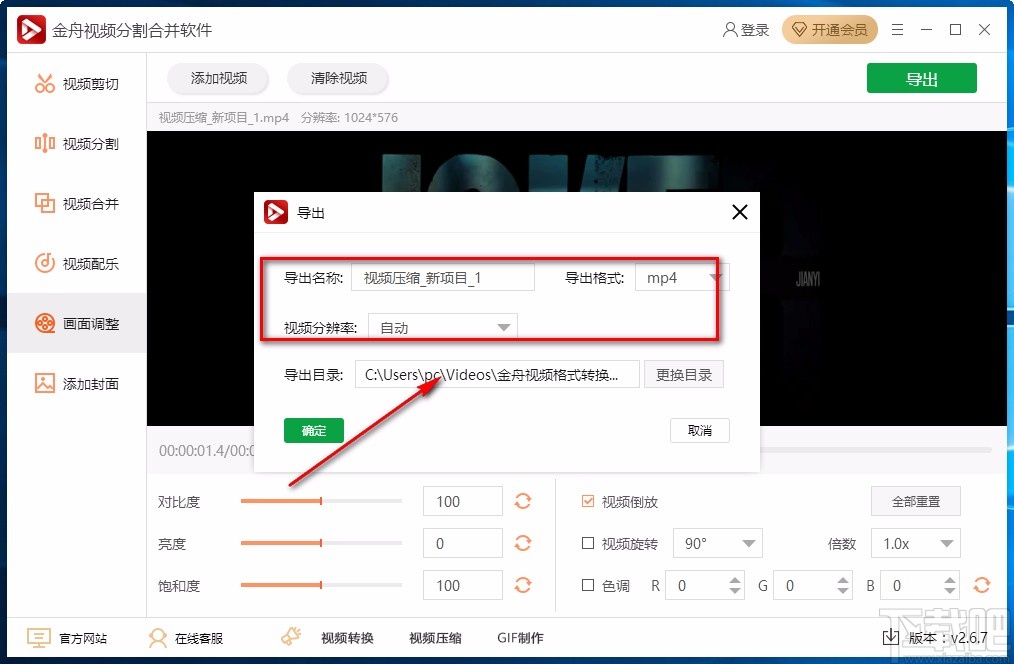The height and width of the screenshot is (664, 1014).
Task: Confirm export with the 确定 button
Action: click(x=313, y=430)
